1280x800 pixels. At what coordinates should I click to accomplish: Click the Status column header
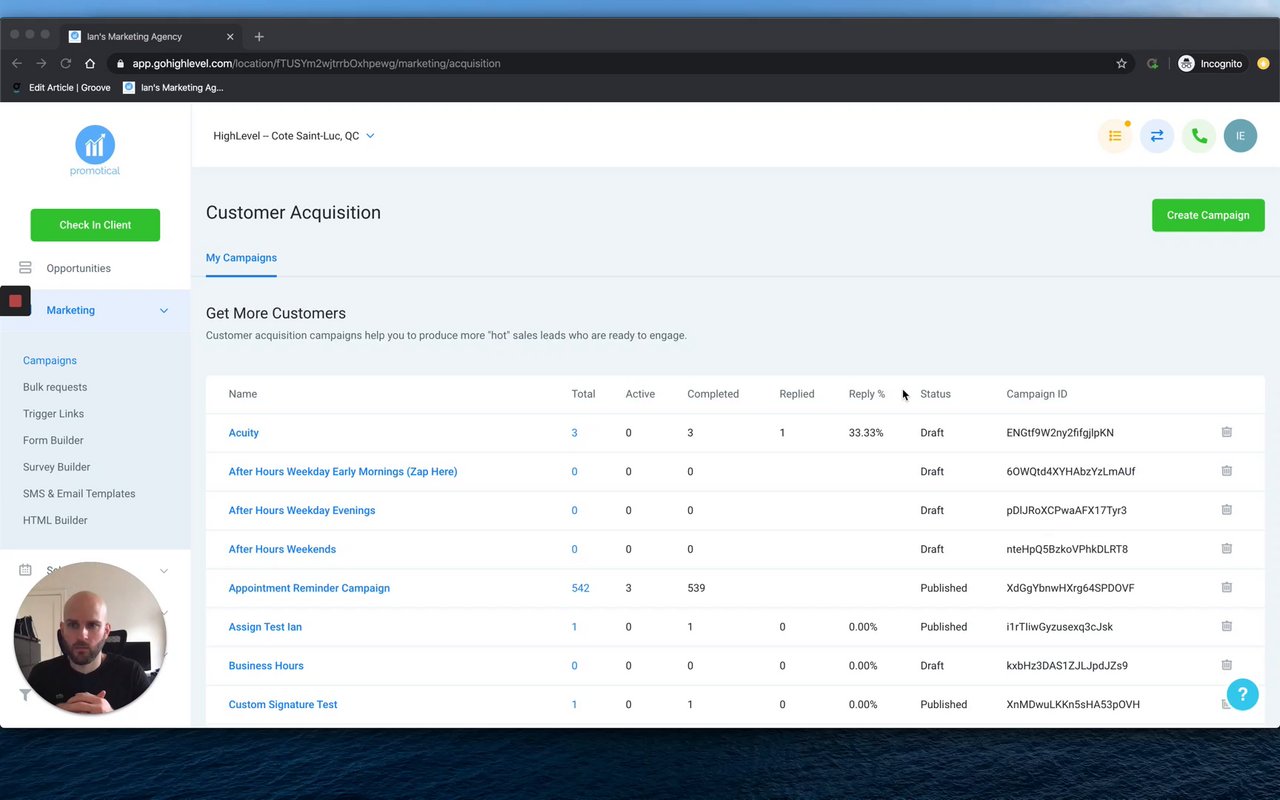[x=935, y=394]
